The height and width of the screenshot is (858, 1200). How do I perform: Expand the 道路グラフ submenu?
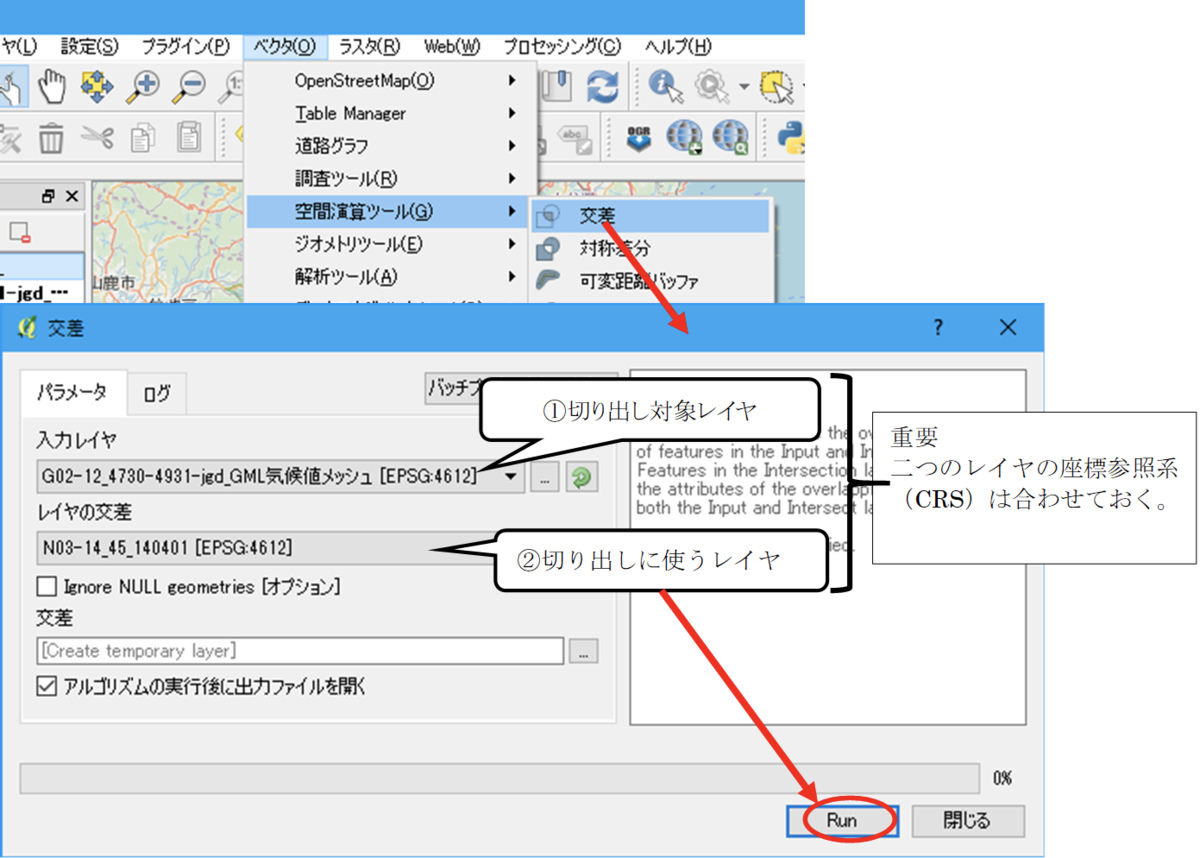390,146
